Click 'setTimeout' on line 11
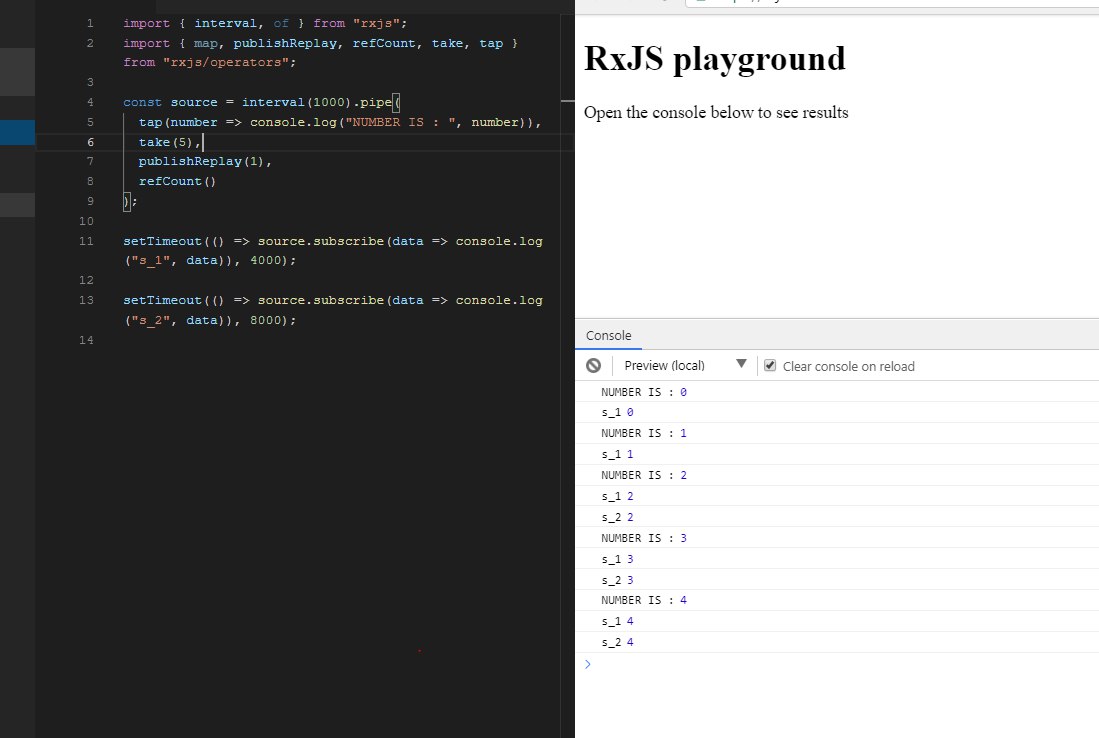Viewport: 1099px width, 738px height. coord(163,241)
